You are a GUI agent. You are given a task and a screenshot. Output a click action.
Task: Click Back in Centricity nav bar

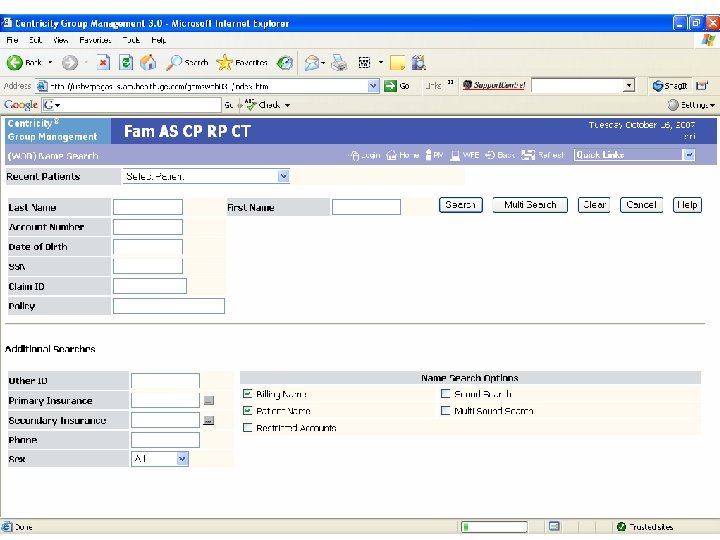point(500,155)
